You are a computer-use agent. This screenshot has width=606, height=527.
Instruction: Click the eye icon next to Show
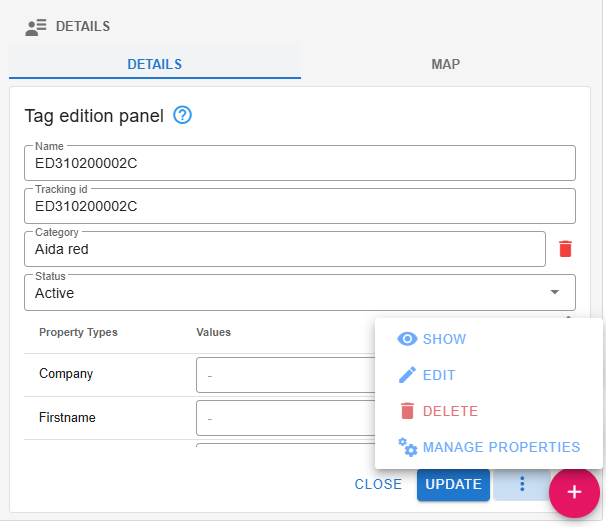click(x=407, y=339)
